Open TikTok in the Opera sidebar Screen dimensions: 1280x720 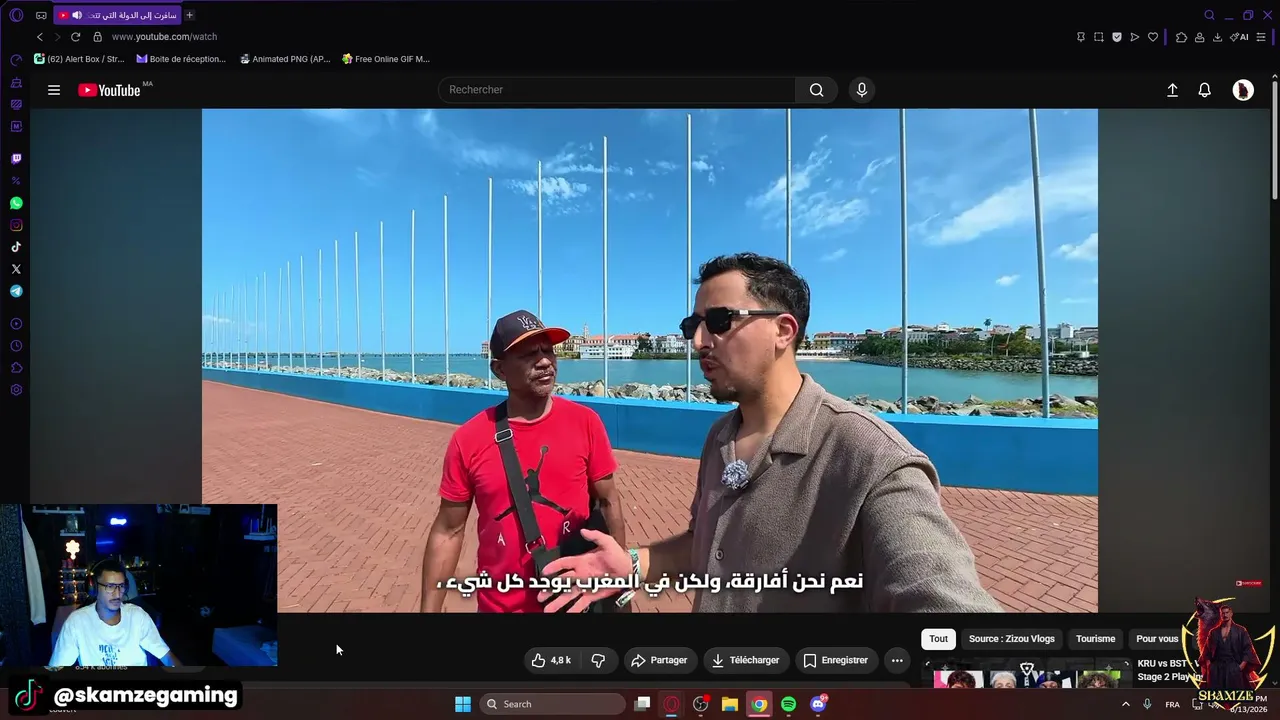tap(16, 247)
